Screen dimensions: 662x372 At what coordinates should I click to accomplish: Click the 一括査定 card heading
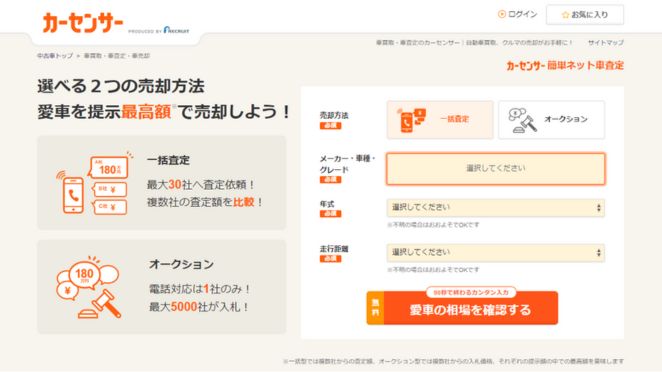168,160
